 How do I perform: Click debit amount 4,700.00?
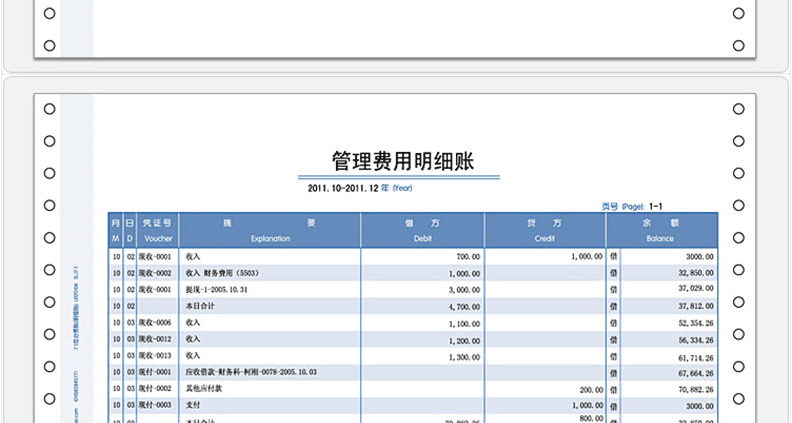464,307
